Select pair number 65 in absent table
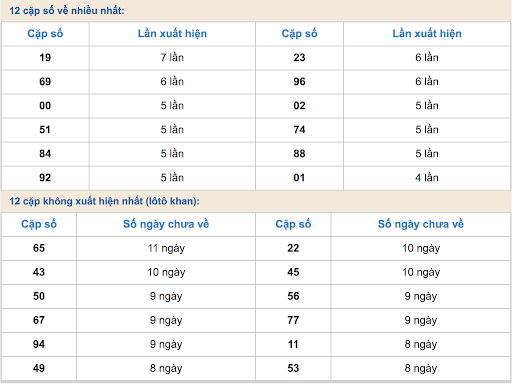Viewport: 512px width, 386px height. pos(39,248)
